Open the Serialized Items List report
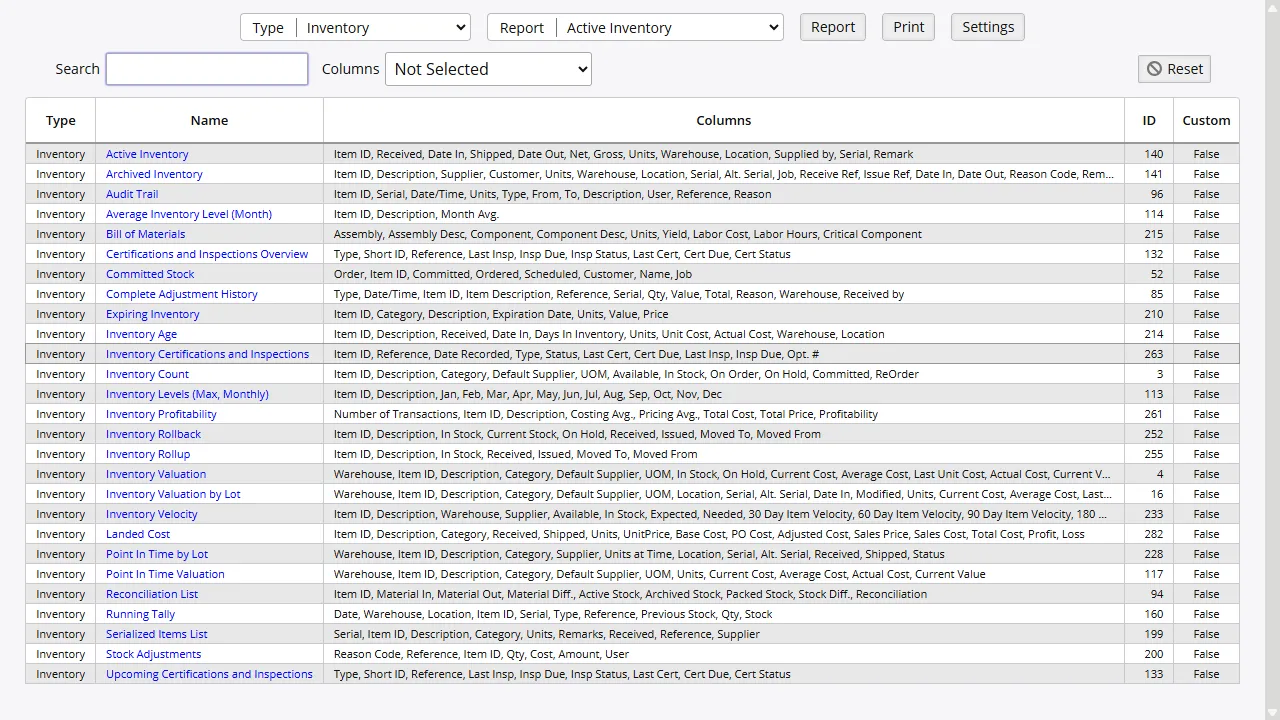1280x720 pixels. click(x=156, y=634)
